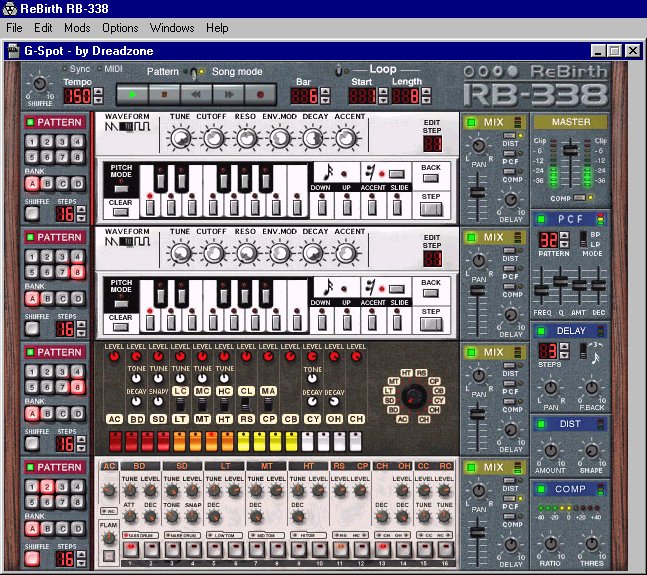This screenshot has height=575, width=647.
Task: Open the Mods menu
Action: click(x=77, y=28)
